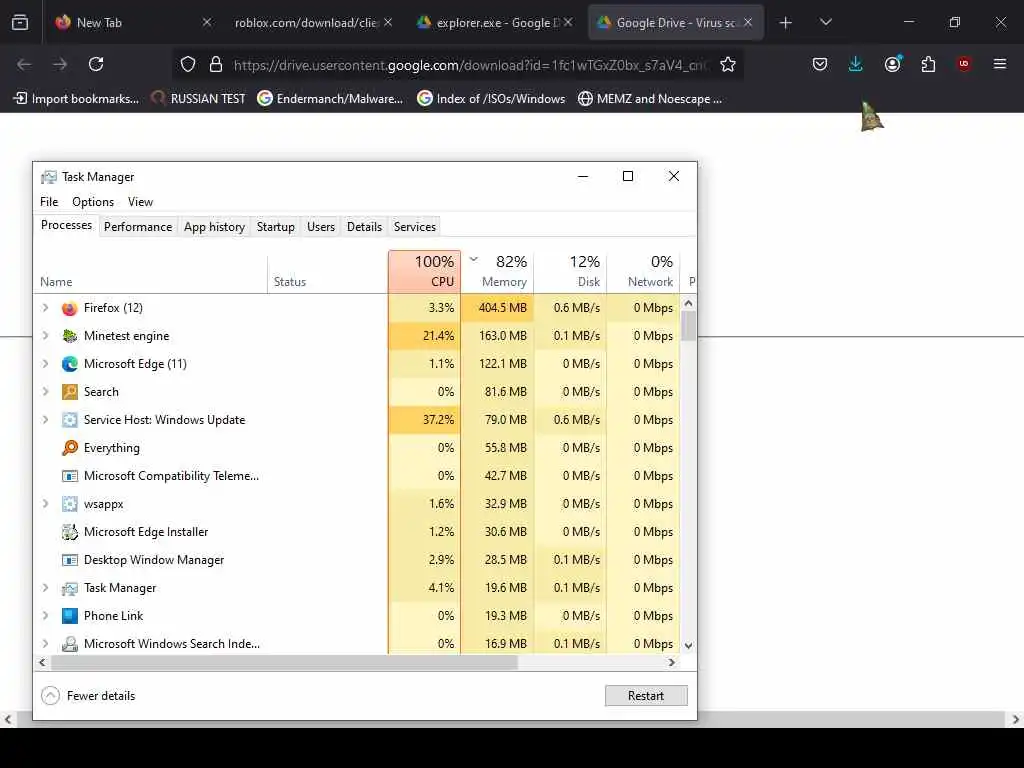Click the URL address bar
This screenshot has width=1024, height=768.
[469, 65]
